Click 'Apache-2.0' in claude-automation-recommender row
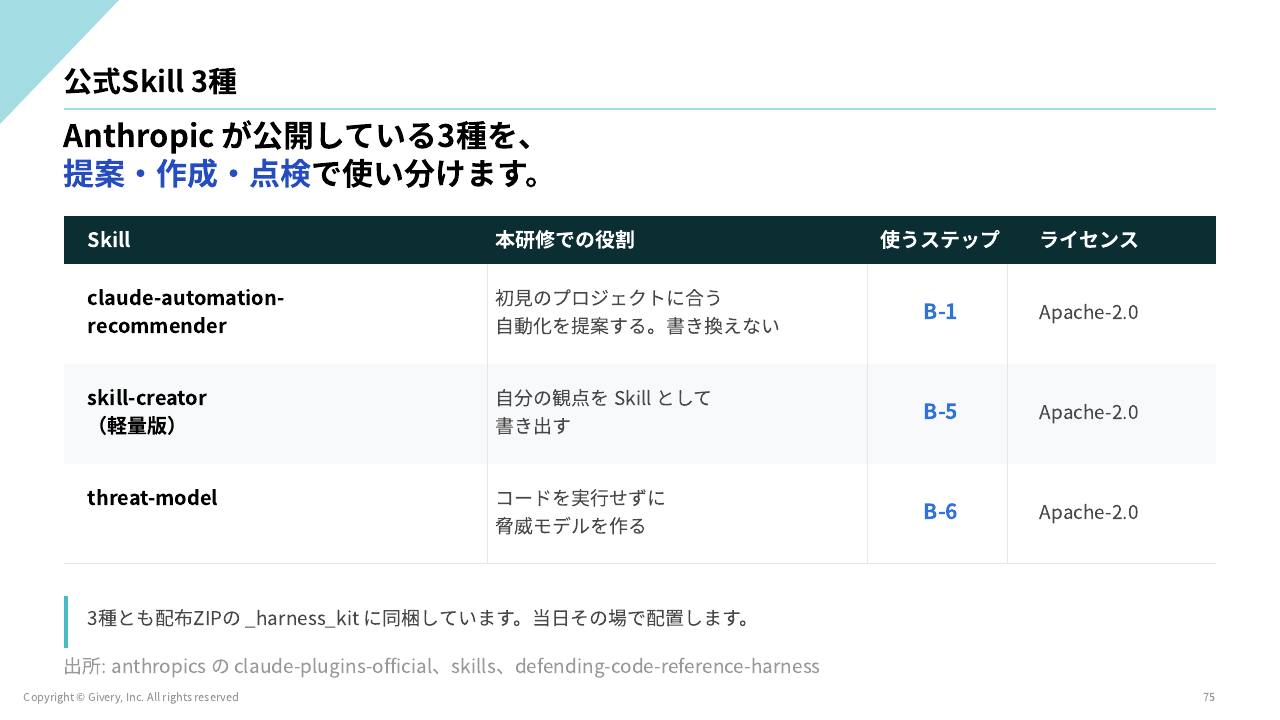The image size is (1280, 720). coord(1088,312)
